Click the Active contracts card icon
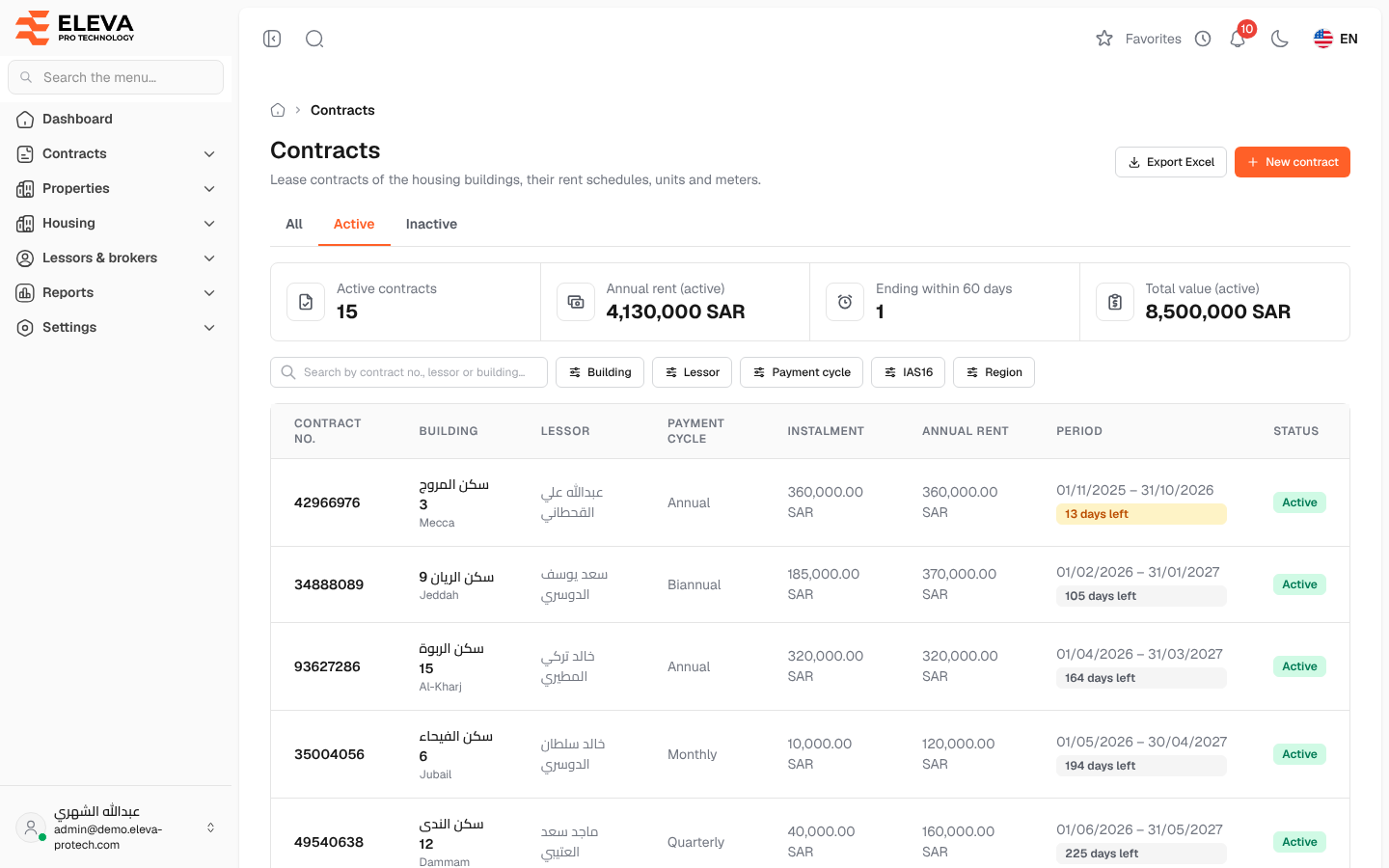Image resolution: width=1389 pixels, height=868 pixels. point(306,302)
